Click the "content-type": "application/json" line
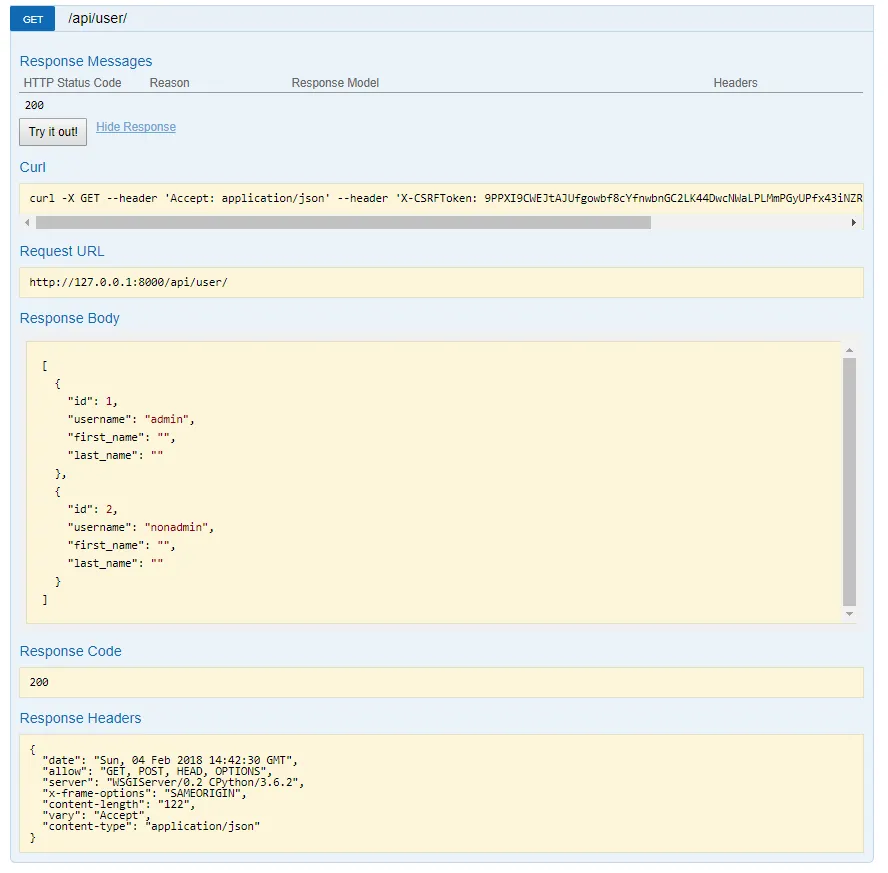The width and height of the screenshot is (888, 873). click(151, 826)
